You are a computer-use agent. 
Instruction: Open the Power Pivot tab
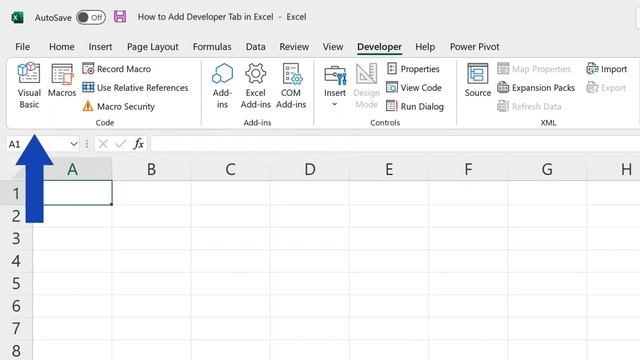click(x=474, y=47)
